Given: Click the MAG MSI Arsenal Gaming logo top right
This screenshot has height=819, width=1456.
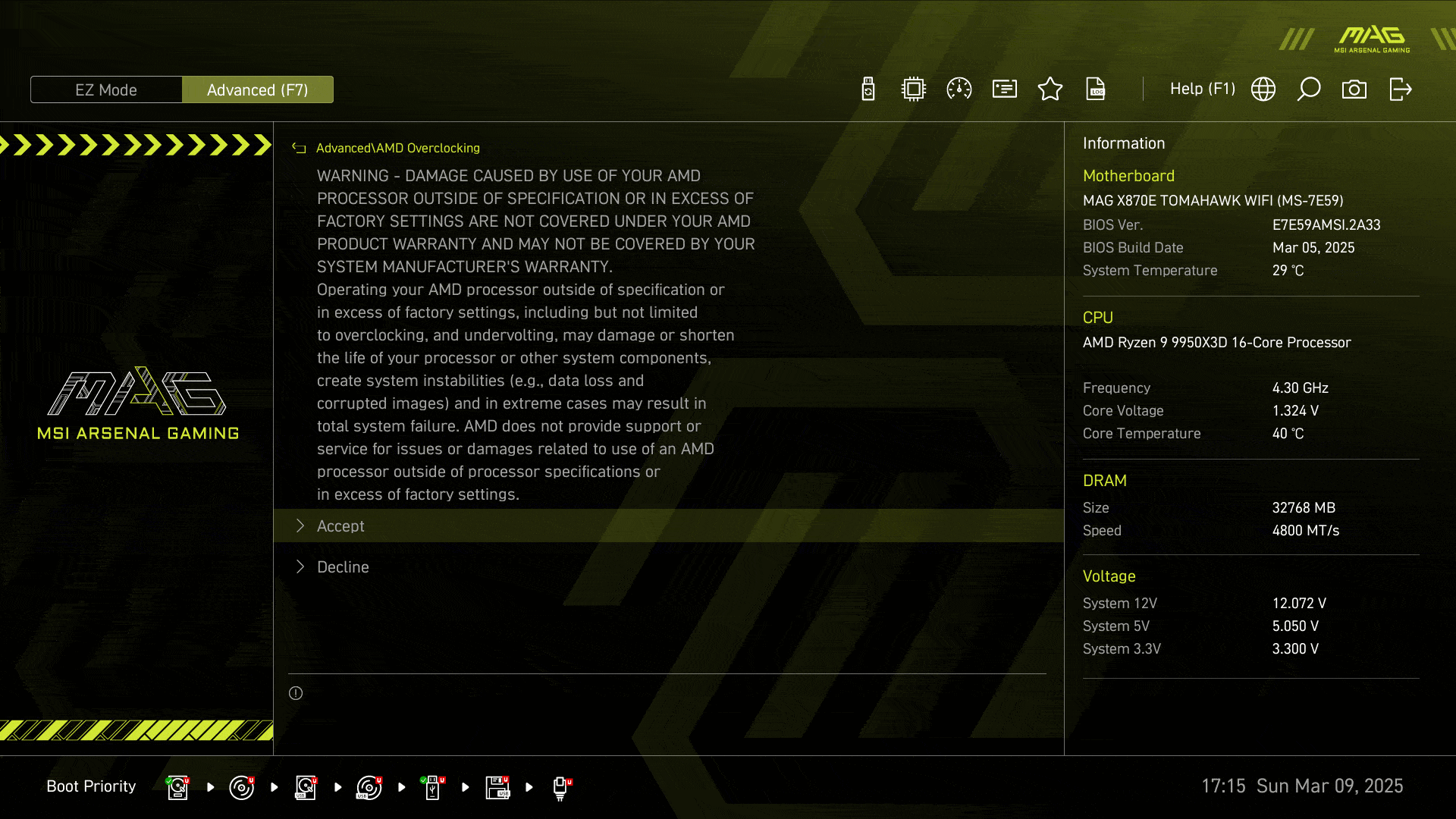Looking at the screenshot, I should point(1372,39).
